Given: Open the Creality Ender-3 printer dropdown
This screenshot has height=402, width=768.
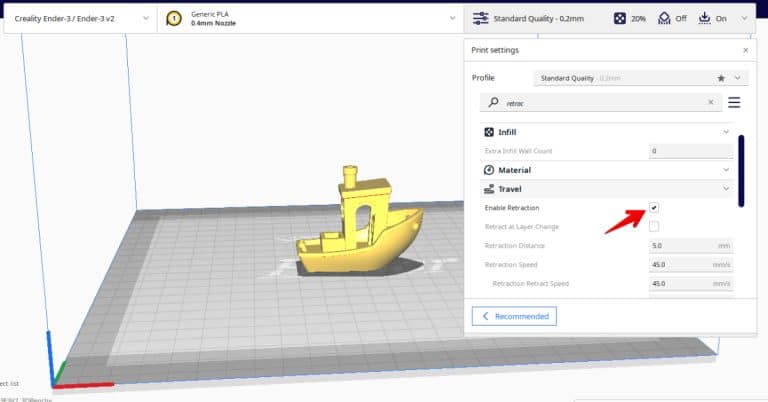Looking at the screenshot, I should (x=80, y=18).
